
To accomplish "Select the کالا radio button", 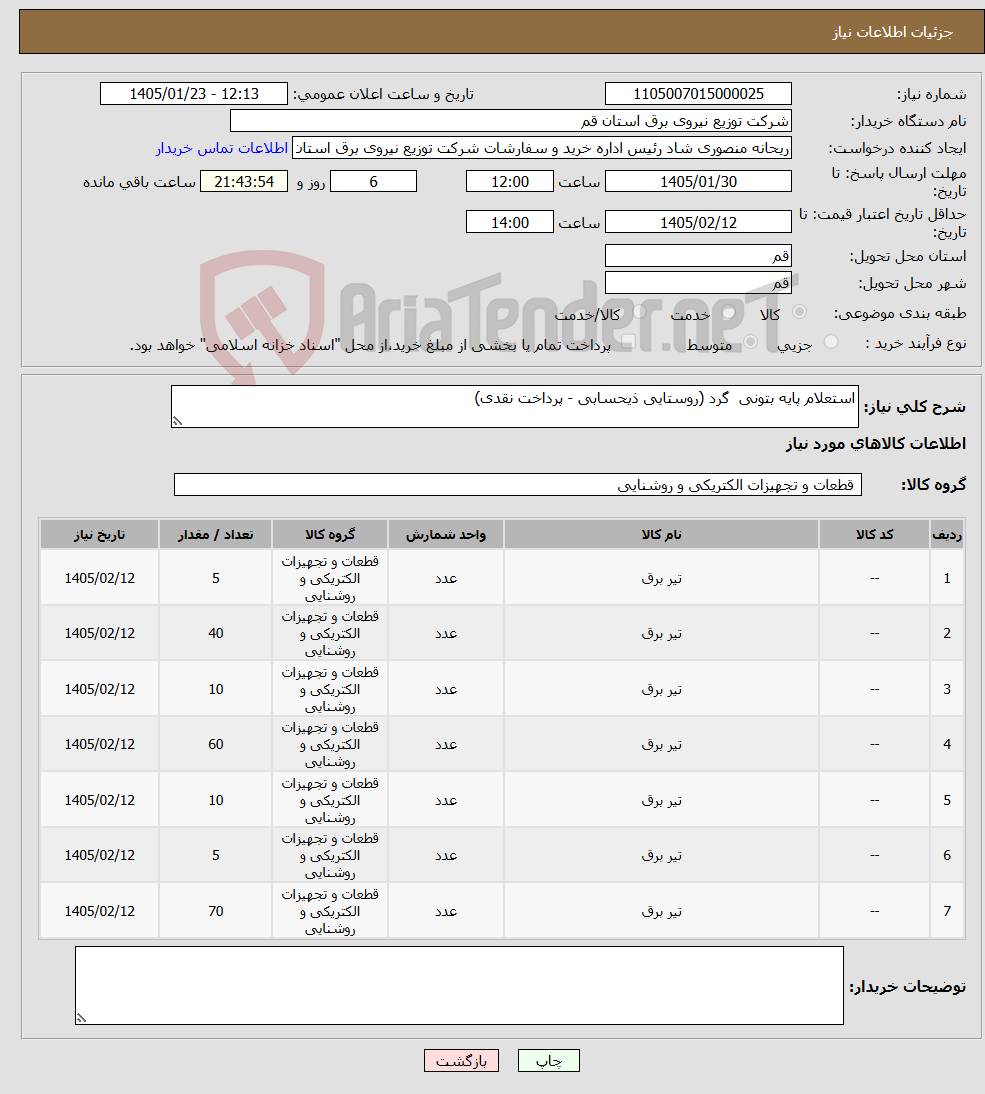I will (x=799, y=312).
